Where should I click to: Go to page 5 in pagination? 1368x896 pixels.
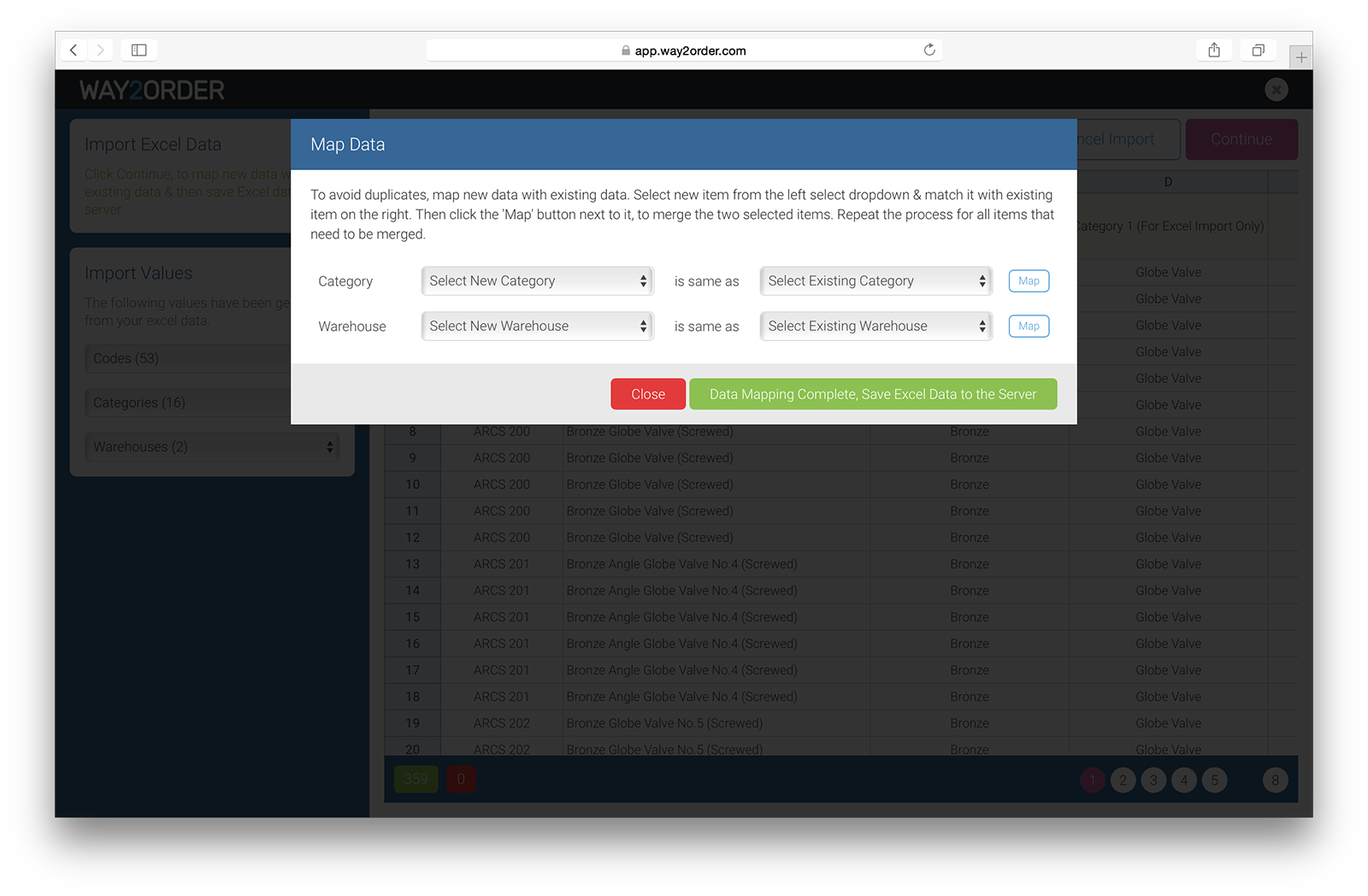[x=1214, y=780]
